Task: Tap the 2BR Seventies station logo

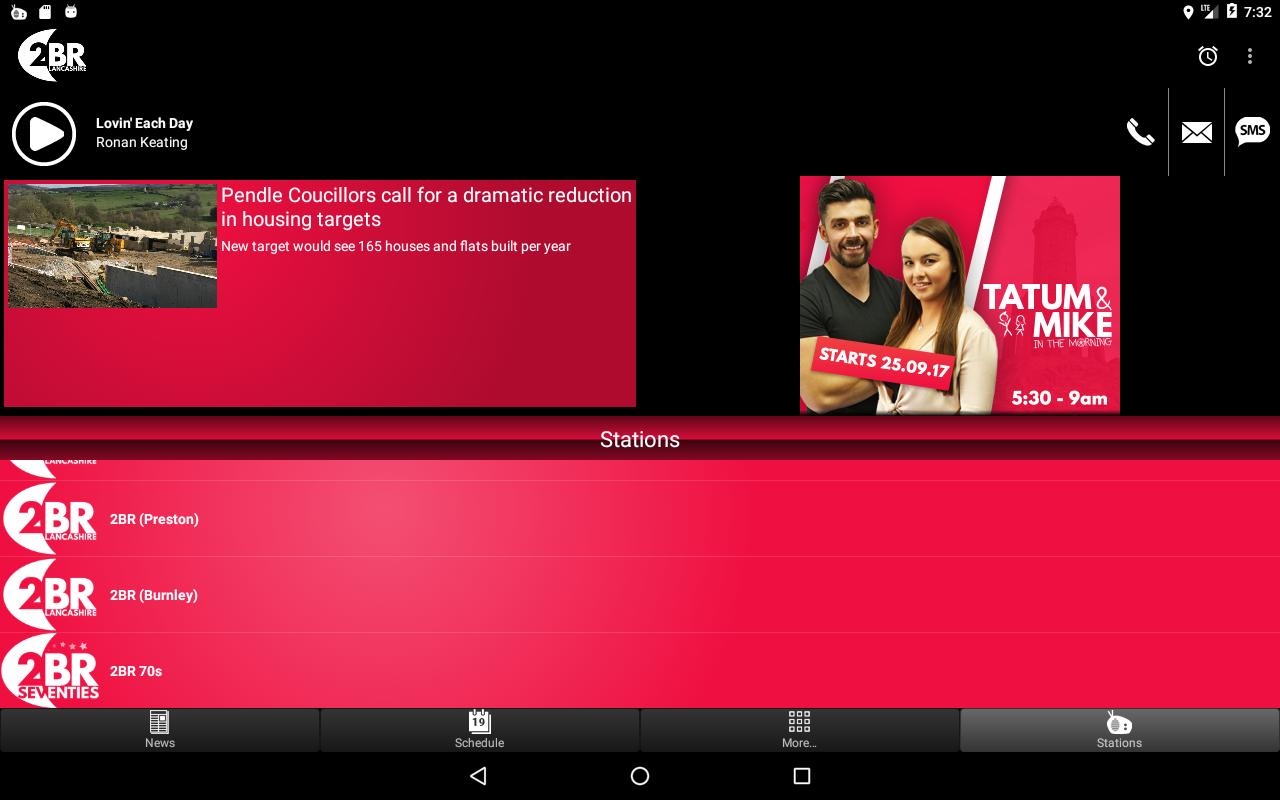Action: point(50,671)
